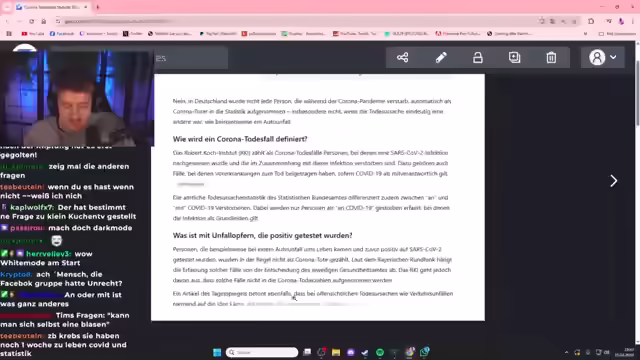This screenshot has width=640, height=360.
Task: Close the active browser tab
Action: point(85,7)
